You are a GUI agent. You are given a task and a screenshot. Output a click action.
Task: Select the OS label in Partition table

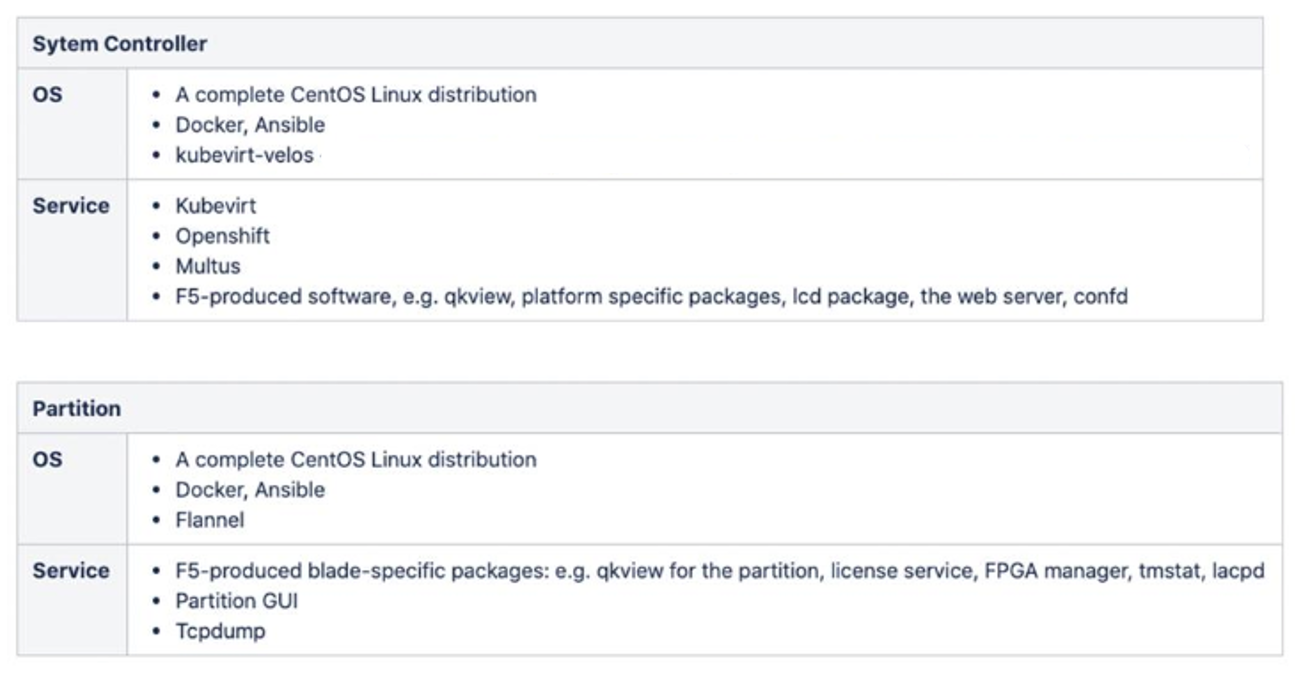[47, 460]
